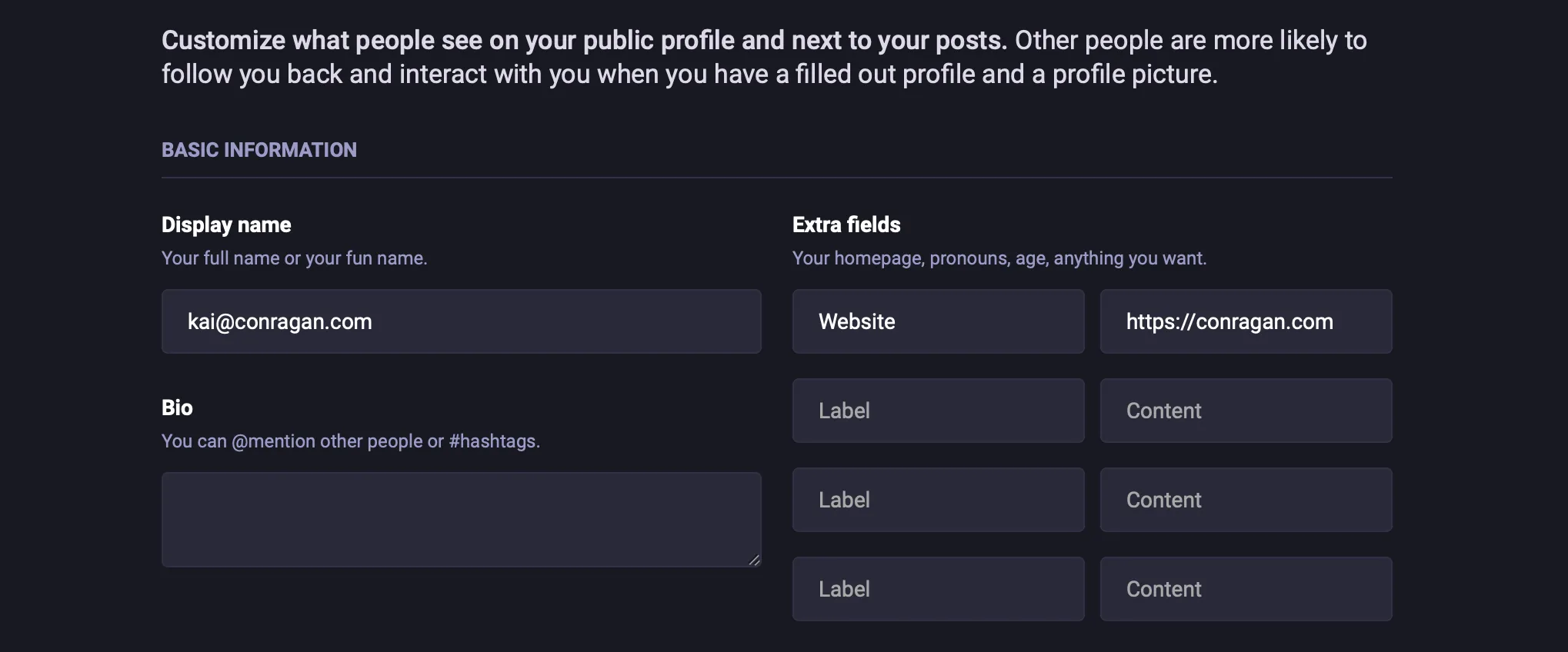This screenshot has height=652, width=1568.
Task: Click the BASIC INFORMATION section heading
Action: tap(259, 150)
